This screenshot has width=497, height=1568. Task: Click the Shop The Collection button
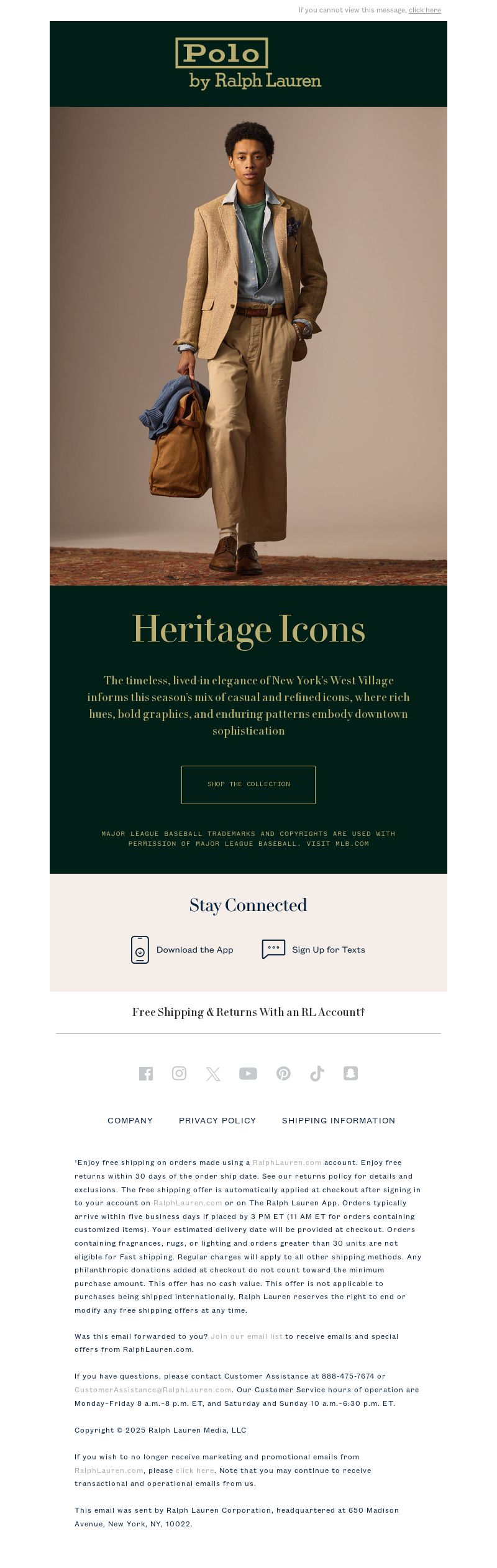(x=248, y=784)
